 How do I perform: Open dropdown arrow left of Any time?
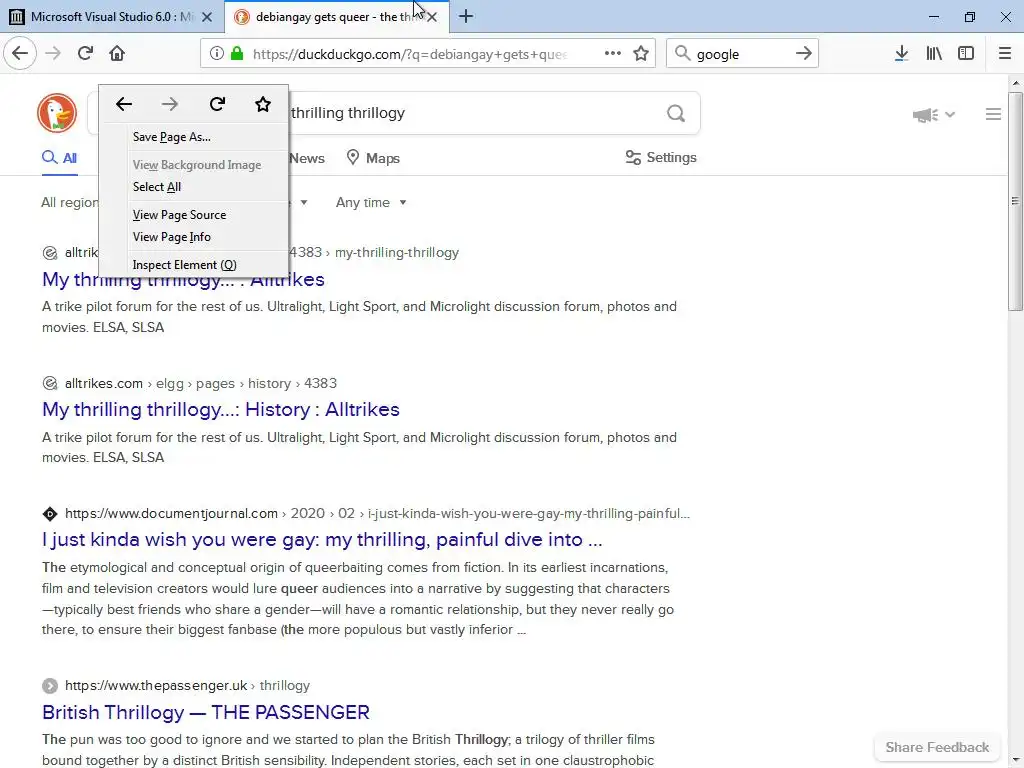point(304,202)
